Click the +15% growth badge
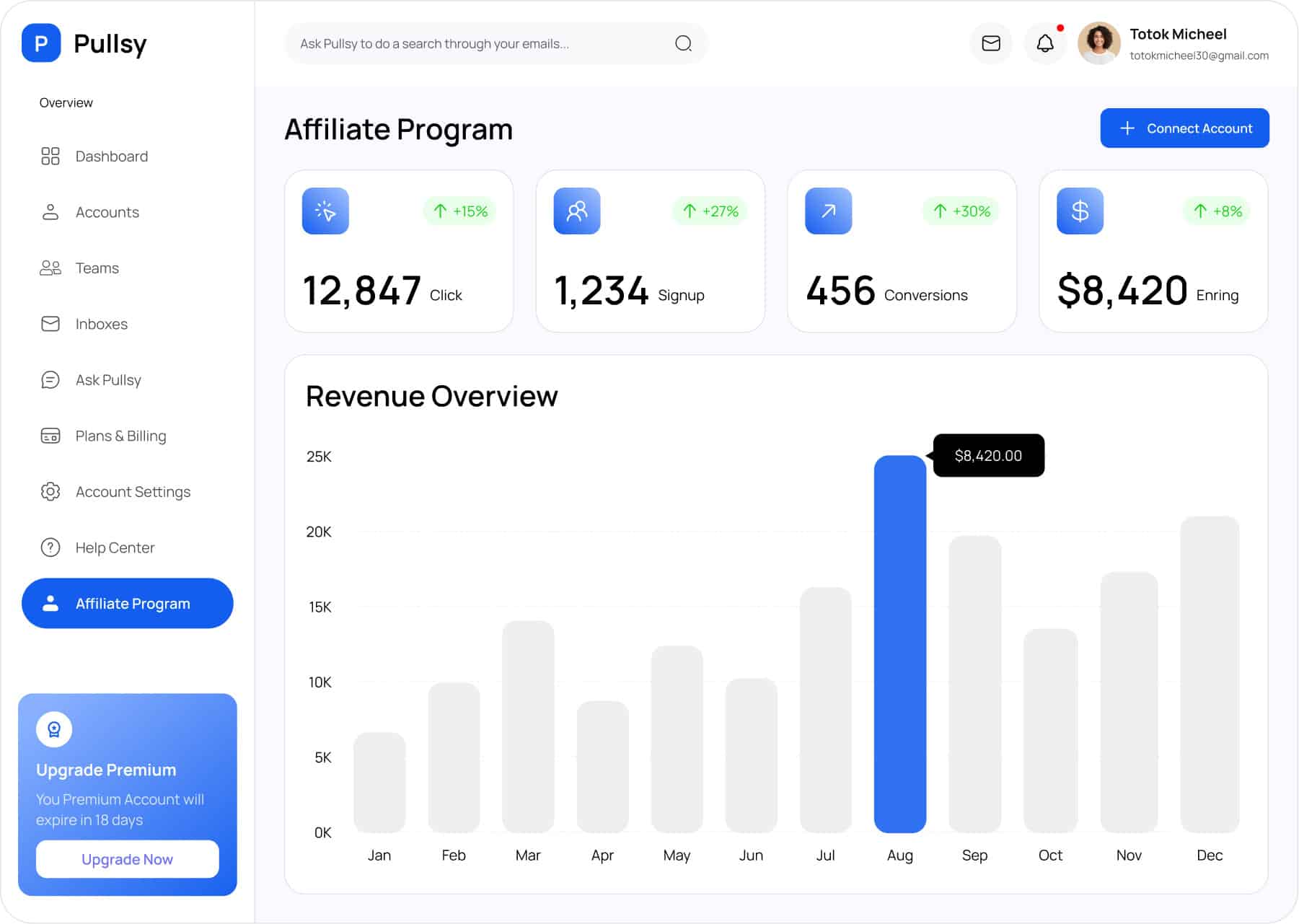The width and height of the screenshot is (1299, 924). 459,211
